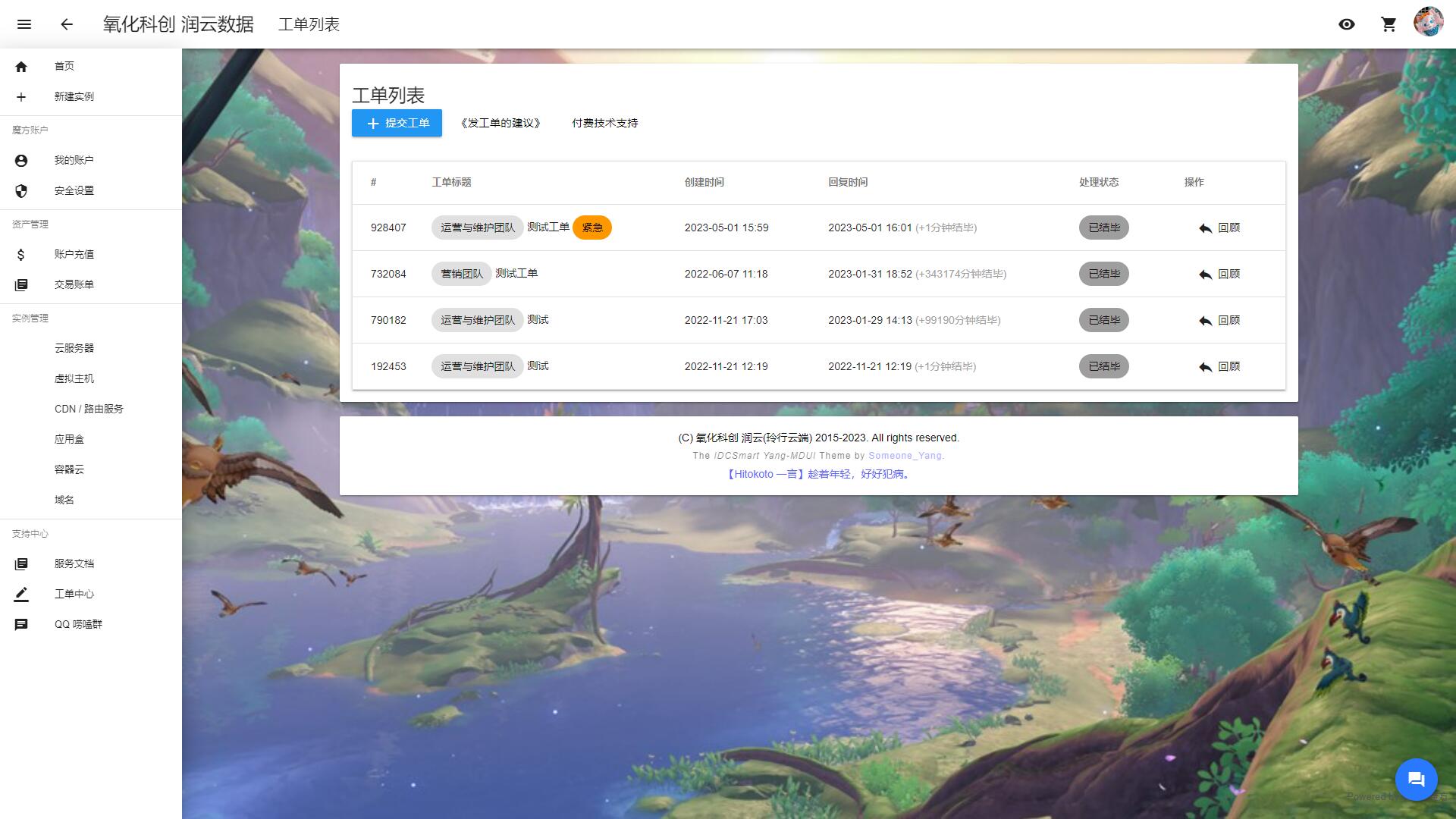The image size is (1456, 819).
Task: Click 付费技术支持 link
Action: (x=604, y=123)
